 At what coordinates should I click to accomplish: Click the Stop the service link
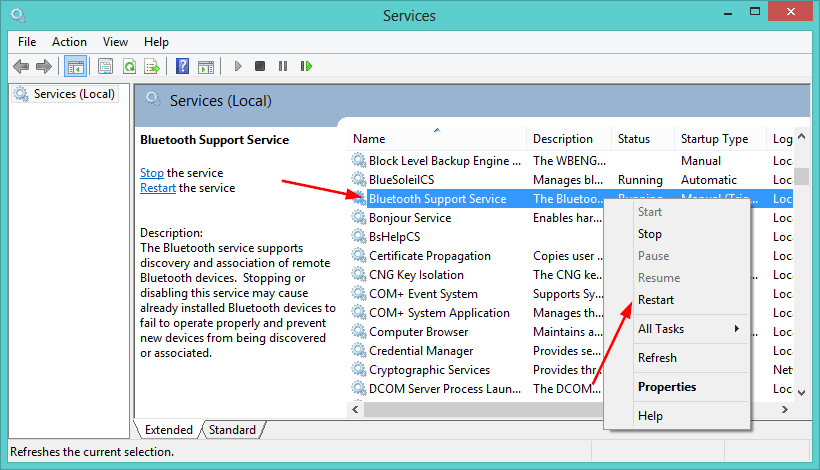(151, 173)
